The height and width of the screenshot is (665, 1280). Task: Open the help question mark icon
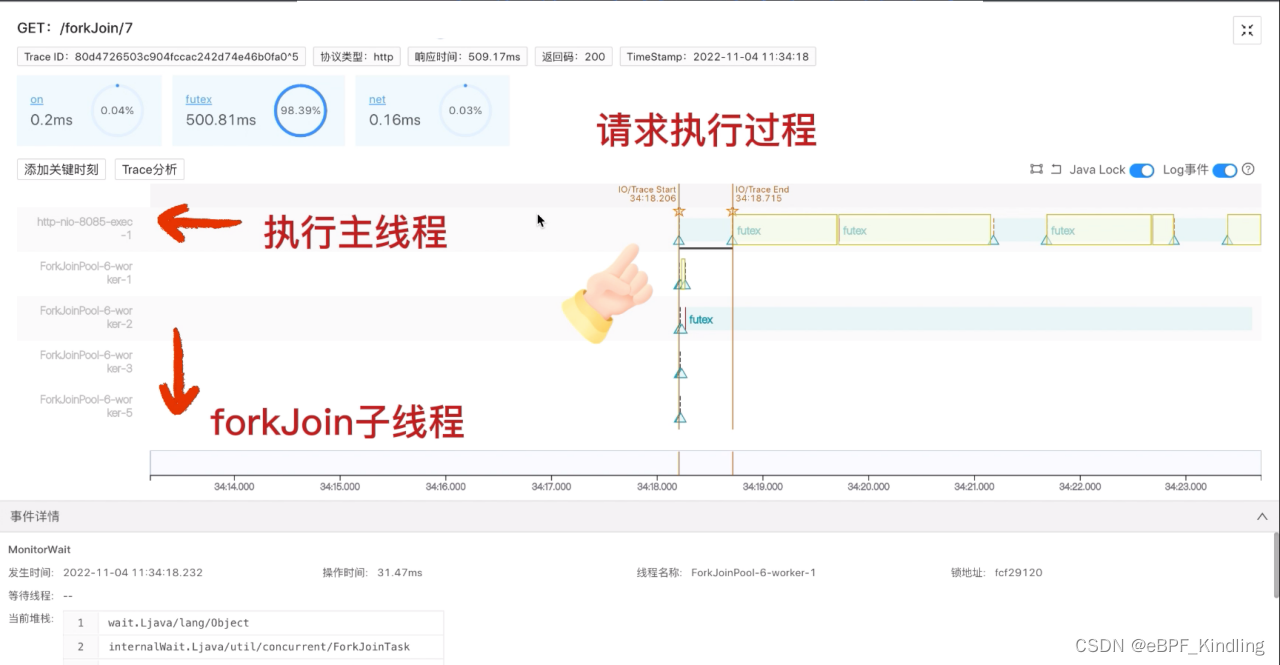[x=1247, y=169]
